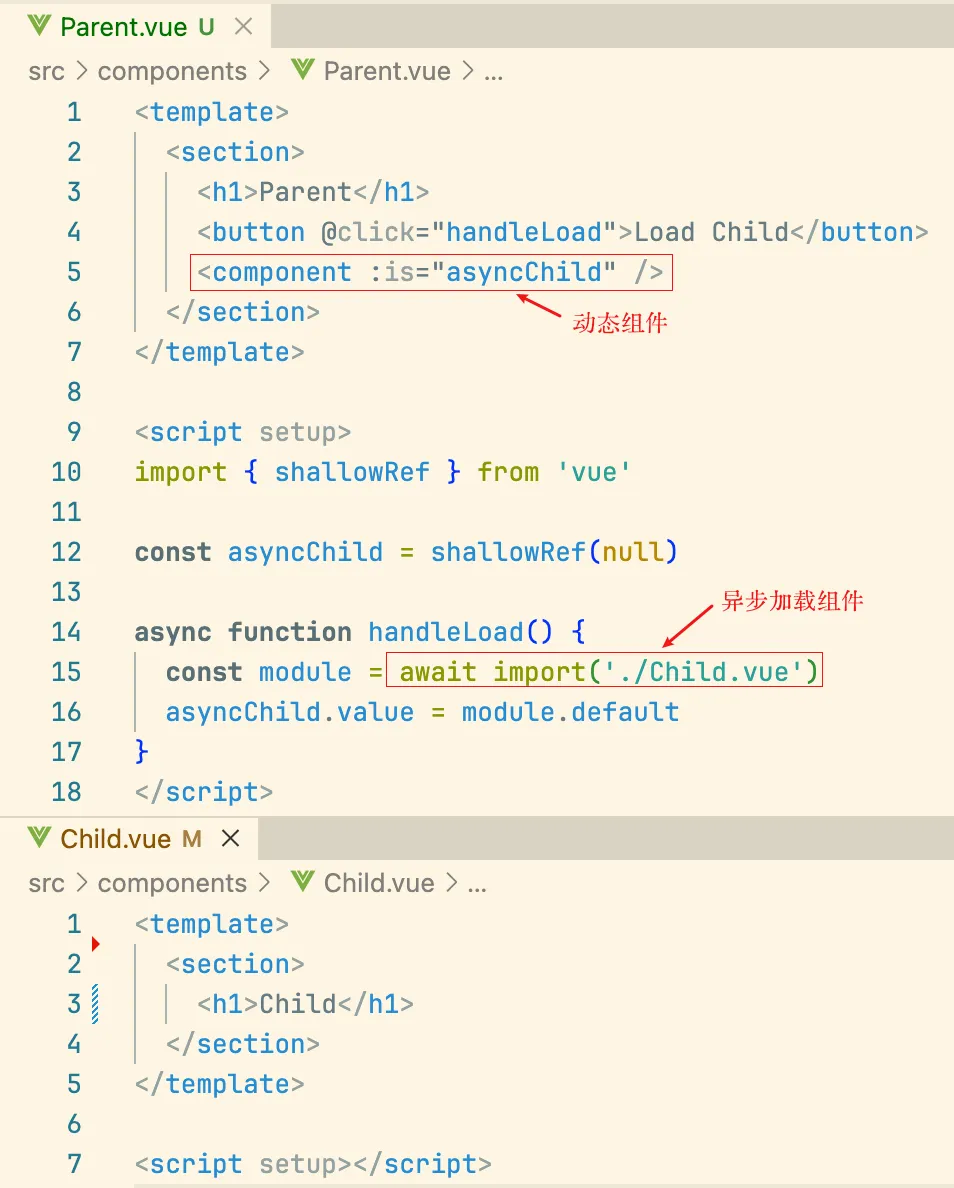Click the 'vue' string in the import line
This screenshot has height=1188, width=954.
click(x=594, y=472)
